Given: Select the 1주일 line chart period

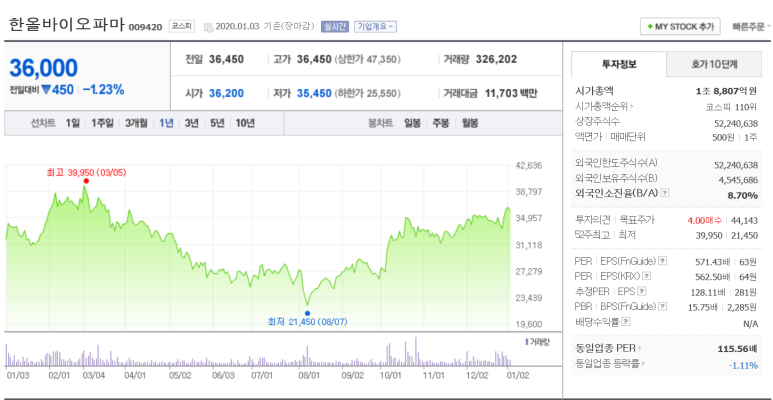Looking at the screenshot, I should (102, 123).
